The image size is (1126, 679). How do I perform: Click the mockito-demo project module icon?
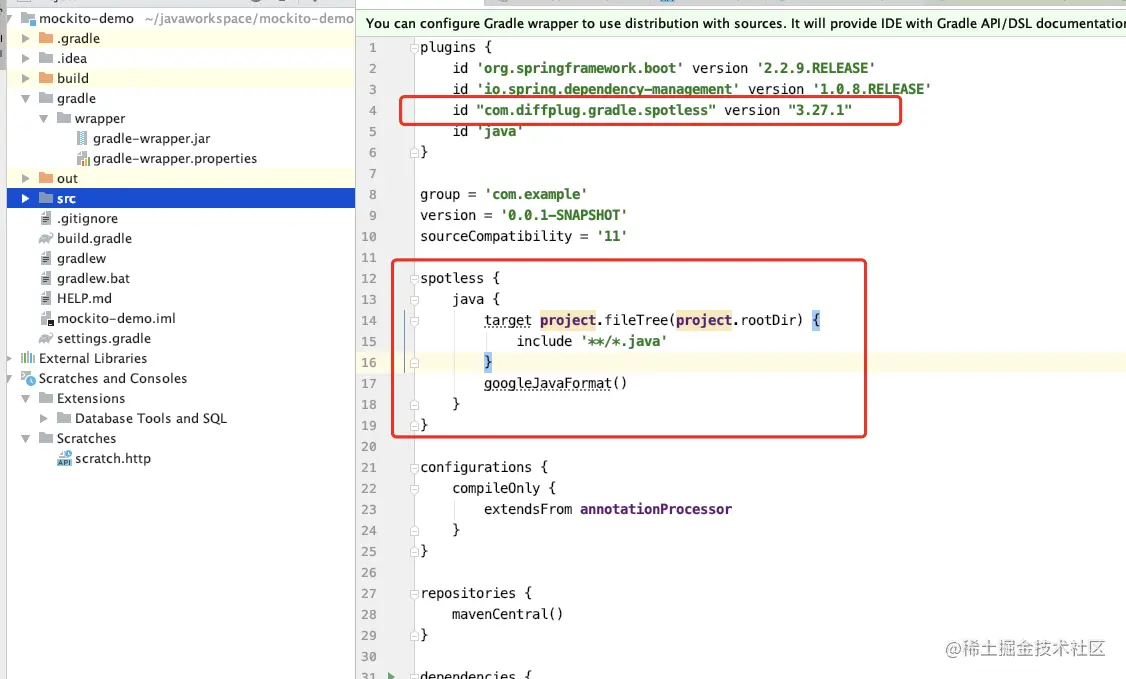(x=28, y=19)
